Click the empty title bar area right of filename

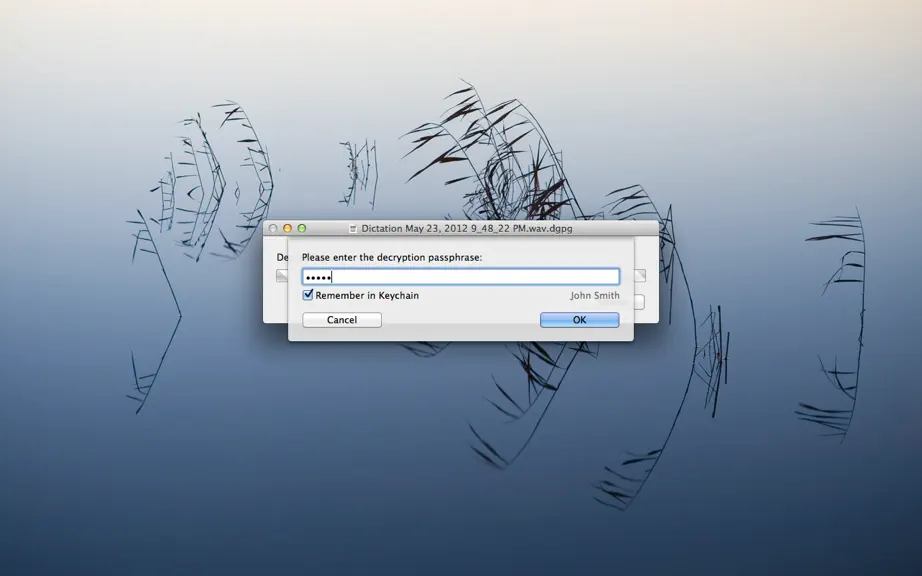pos(614,228)
